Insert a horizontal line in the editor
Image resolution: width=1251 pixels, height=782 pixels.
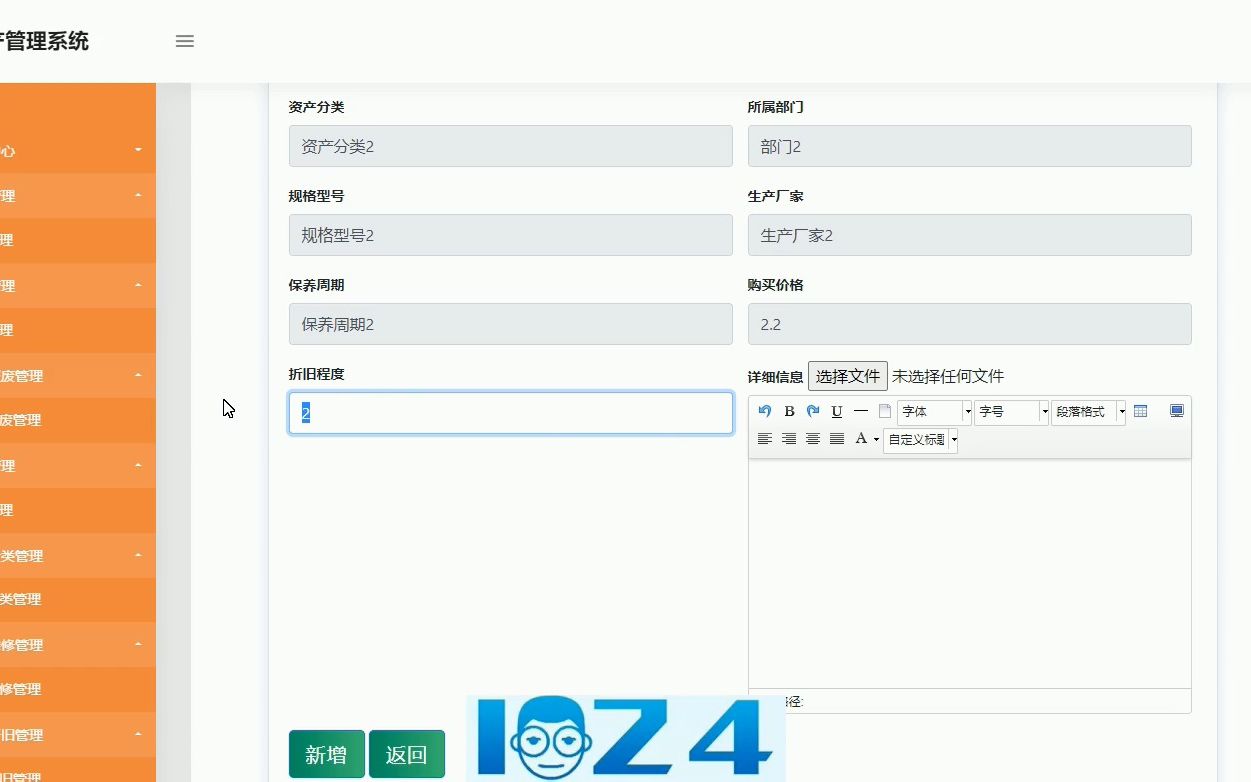point(860,410)
